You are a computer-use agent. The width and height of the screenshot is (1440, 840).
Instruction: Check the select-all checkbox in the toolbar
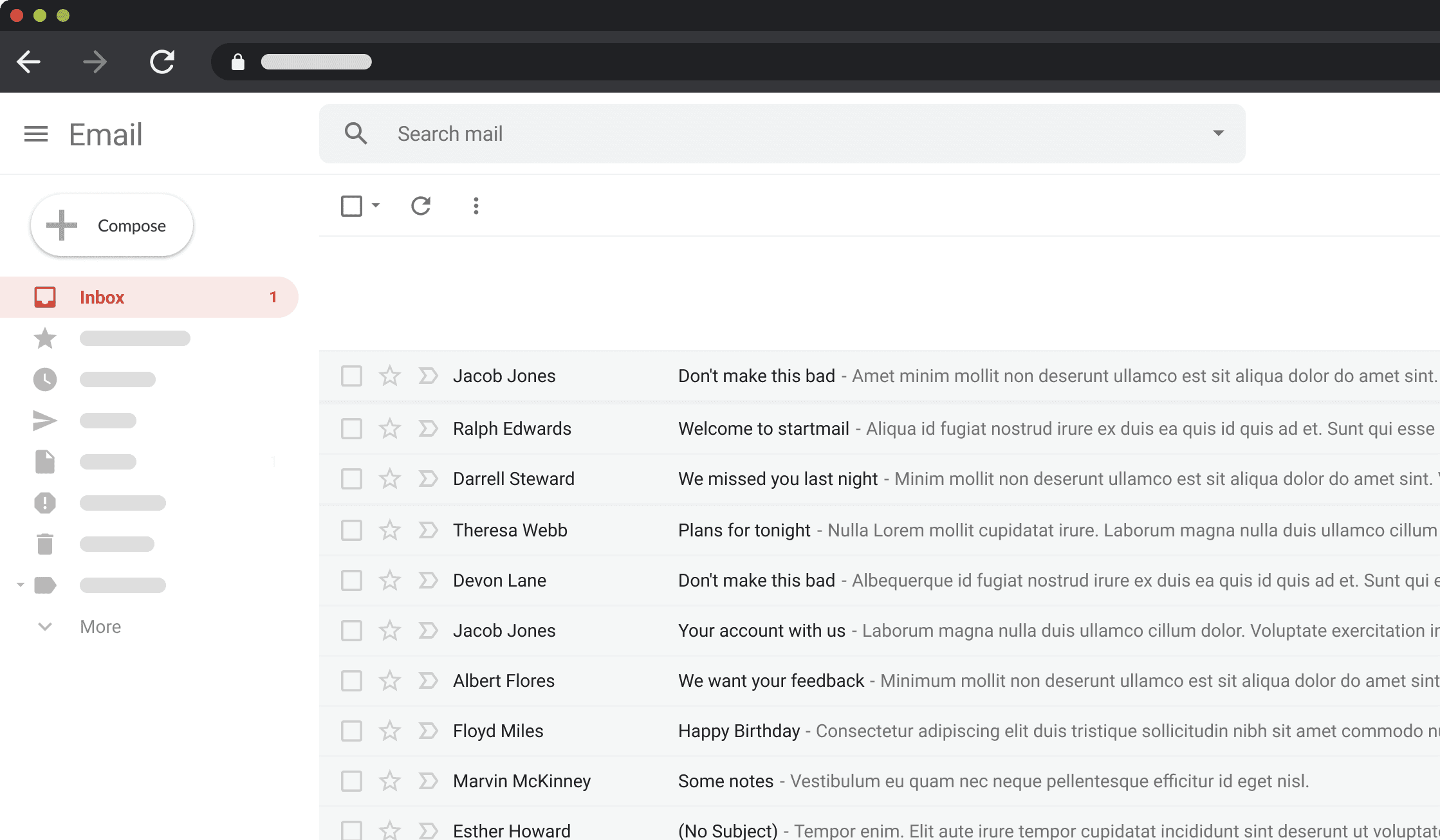[x=351, y=206]
